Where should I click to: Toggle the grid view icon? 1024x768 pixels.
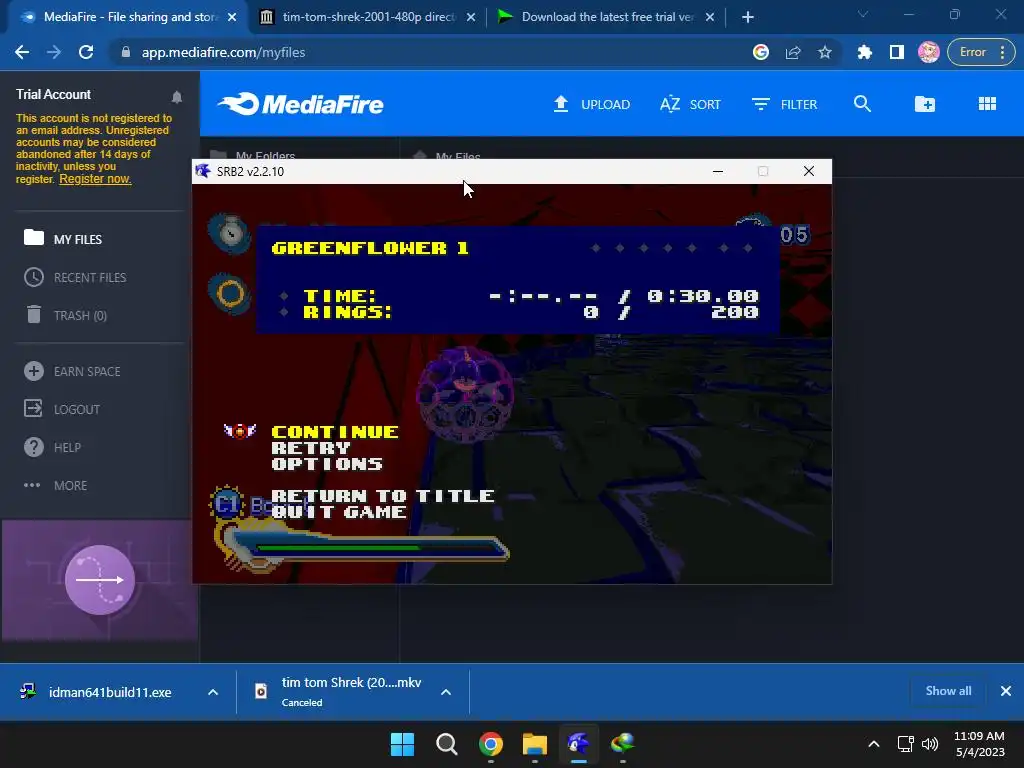987,104
